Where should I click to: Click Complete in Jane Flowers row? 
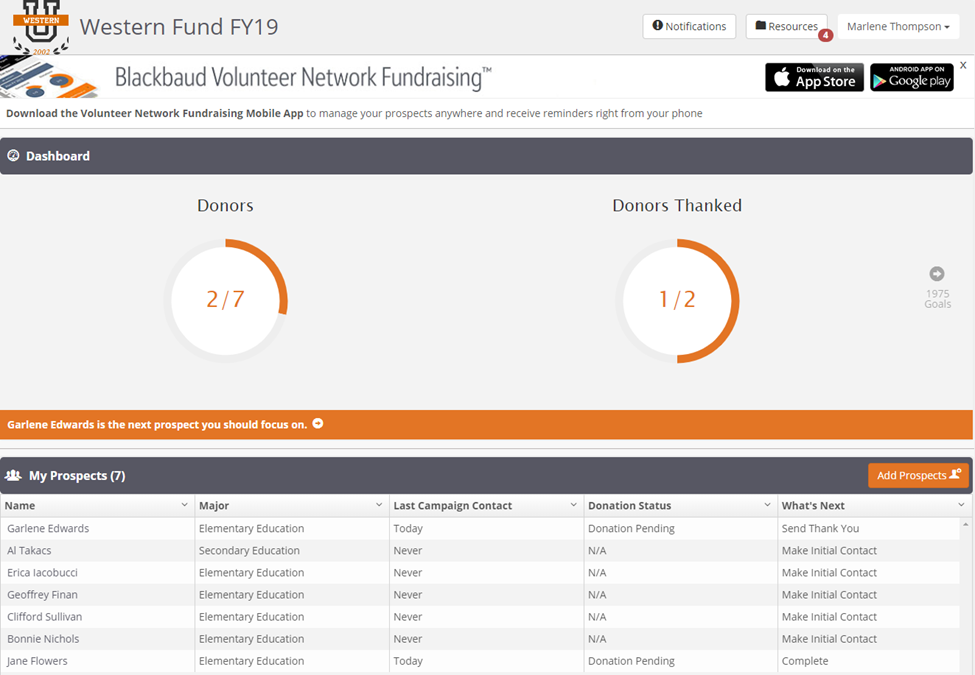pos(805,661)
